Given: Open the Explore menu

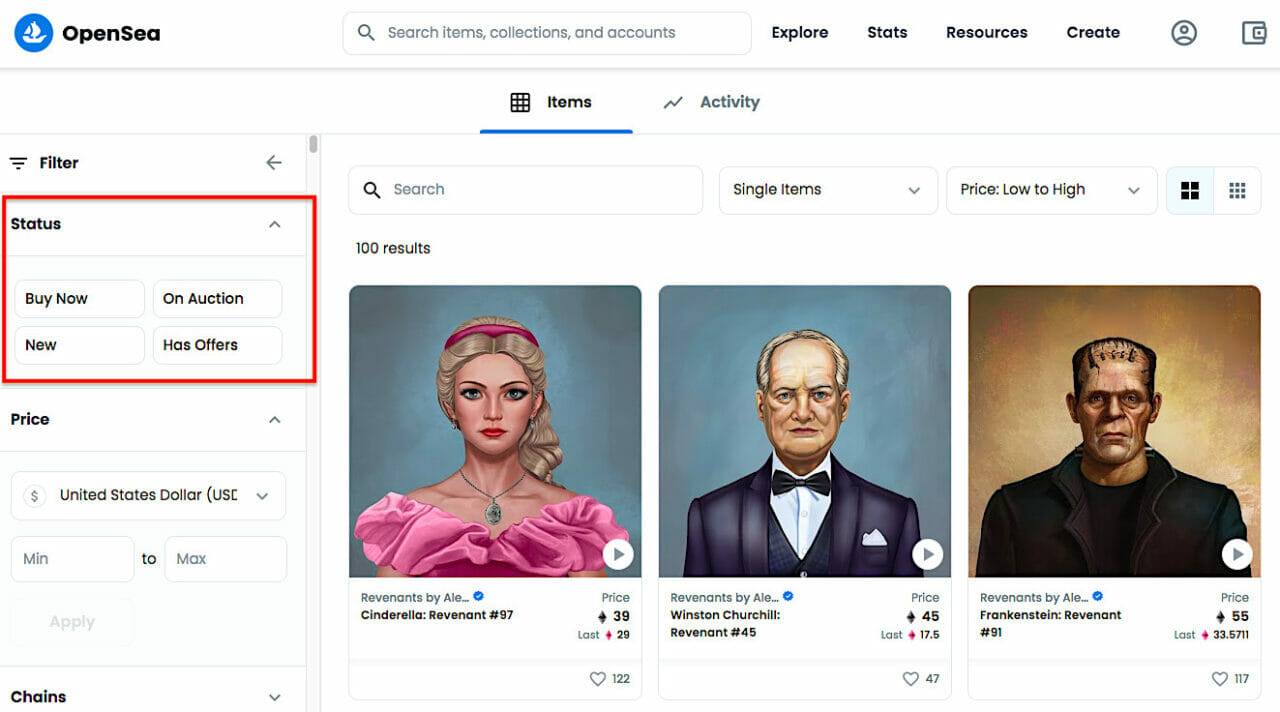Looking at the screenshot, I should [799, 33].
